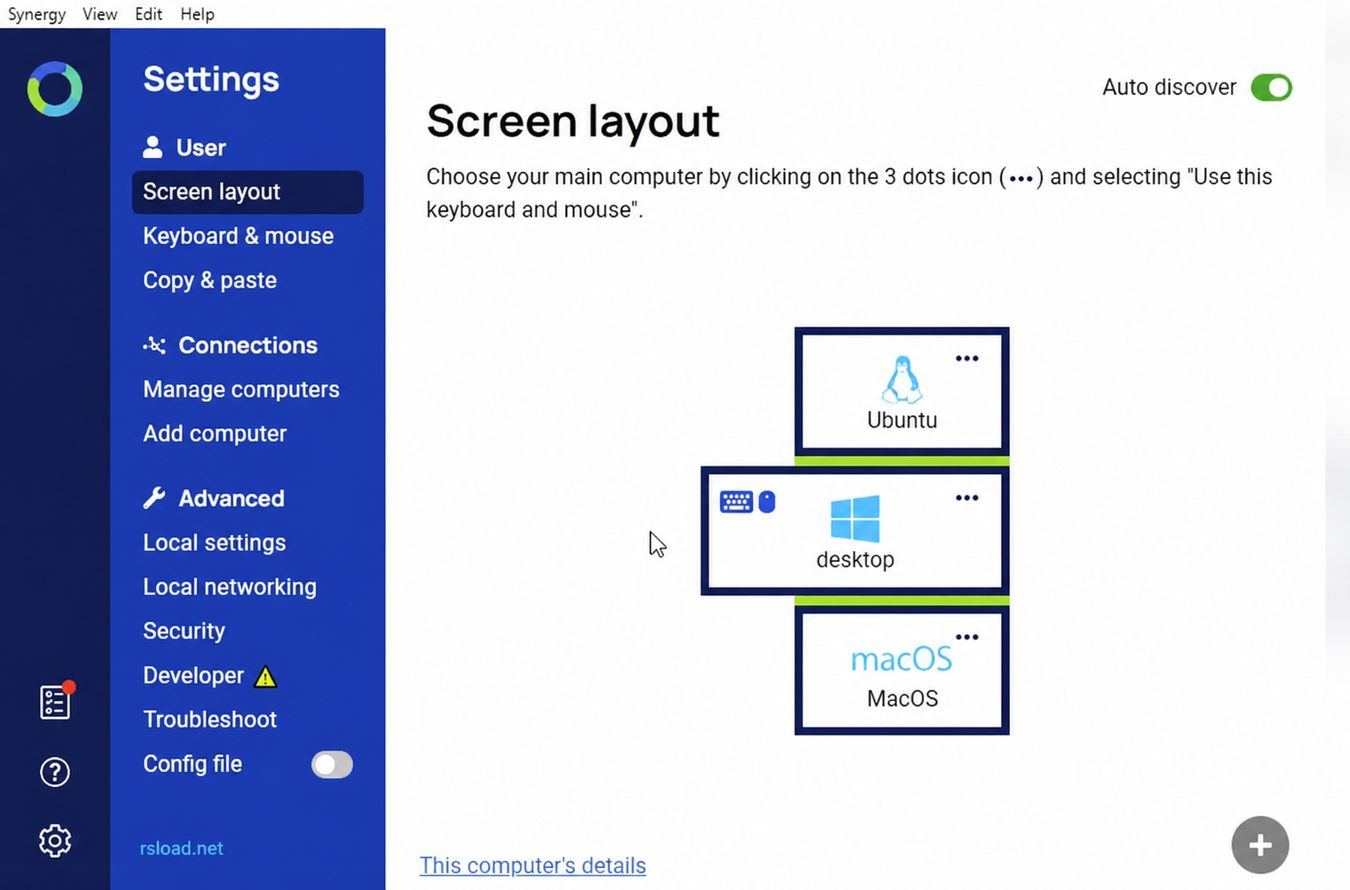Screen dimensions: 1350x890
Task: Open the Edit menu
Action: [x=149, y=14]
